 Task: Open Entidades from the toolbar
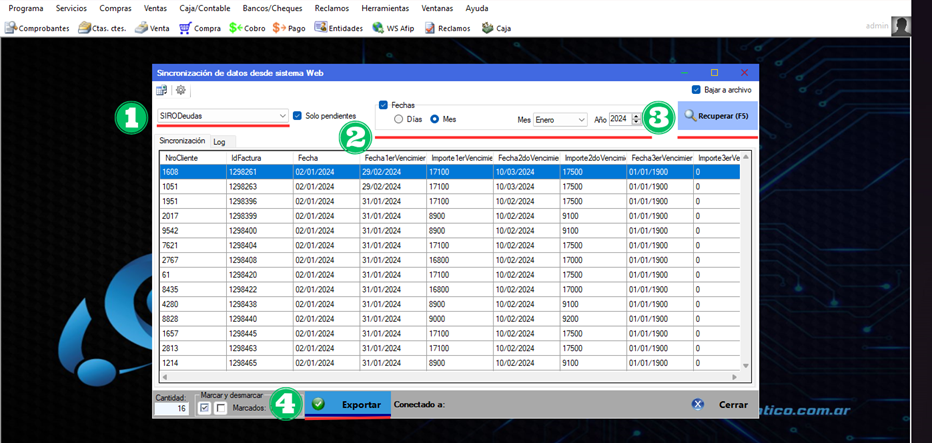click(338, 28)
